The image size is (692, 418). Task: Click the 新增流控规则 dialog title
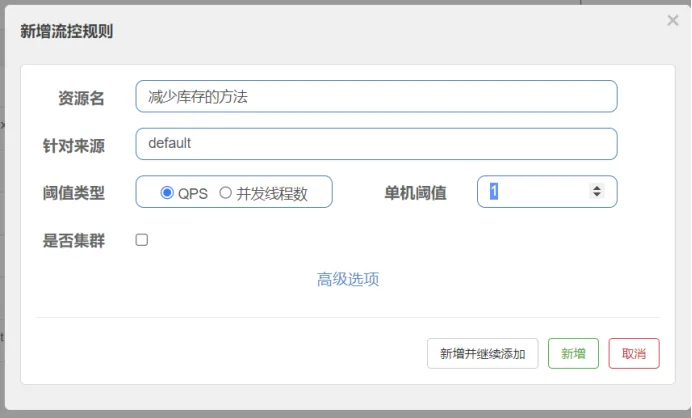[67, 31]
